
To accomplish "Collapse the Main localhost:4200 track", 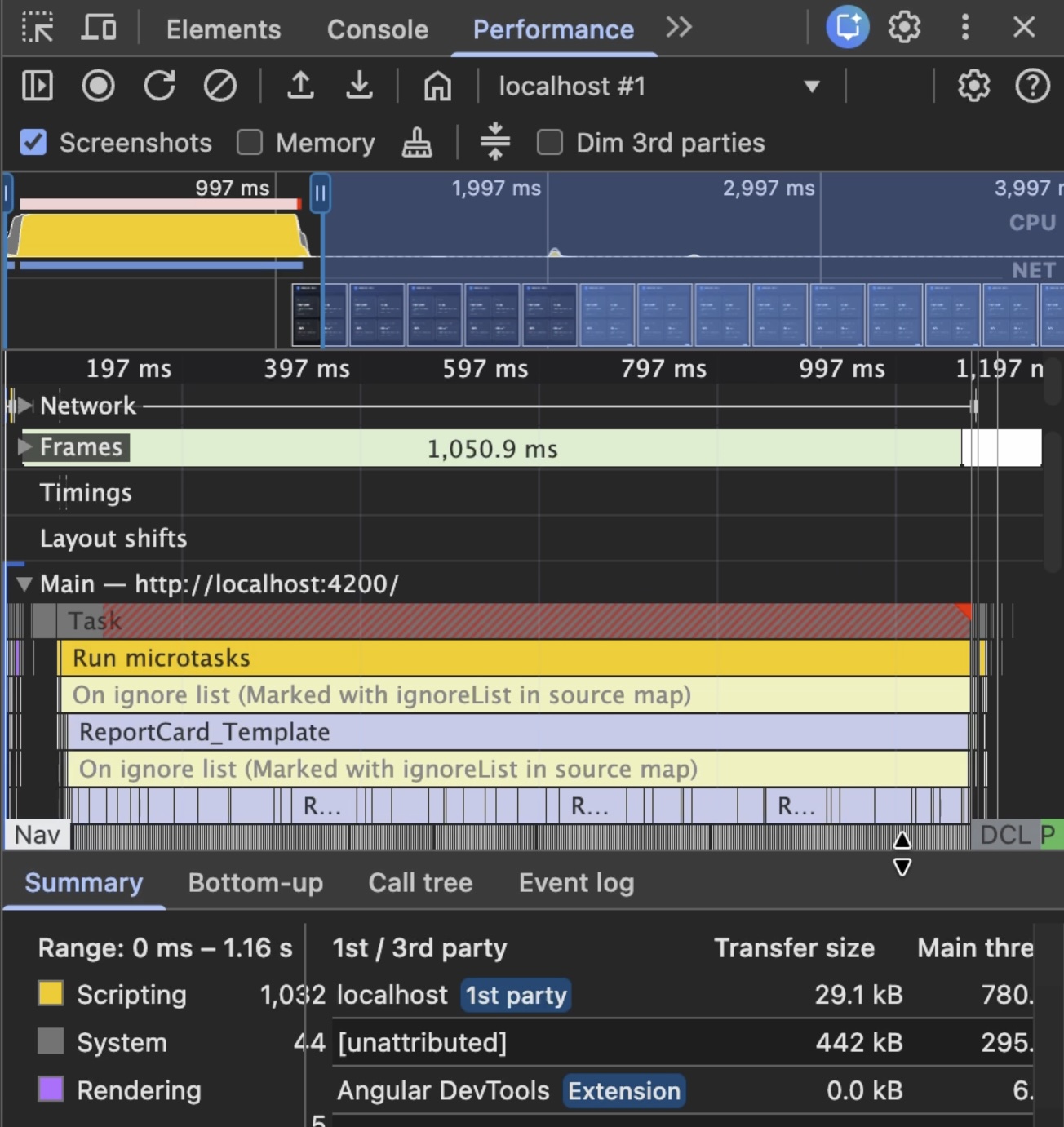I will [24, 583].
